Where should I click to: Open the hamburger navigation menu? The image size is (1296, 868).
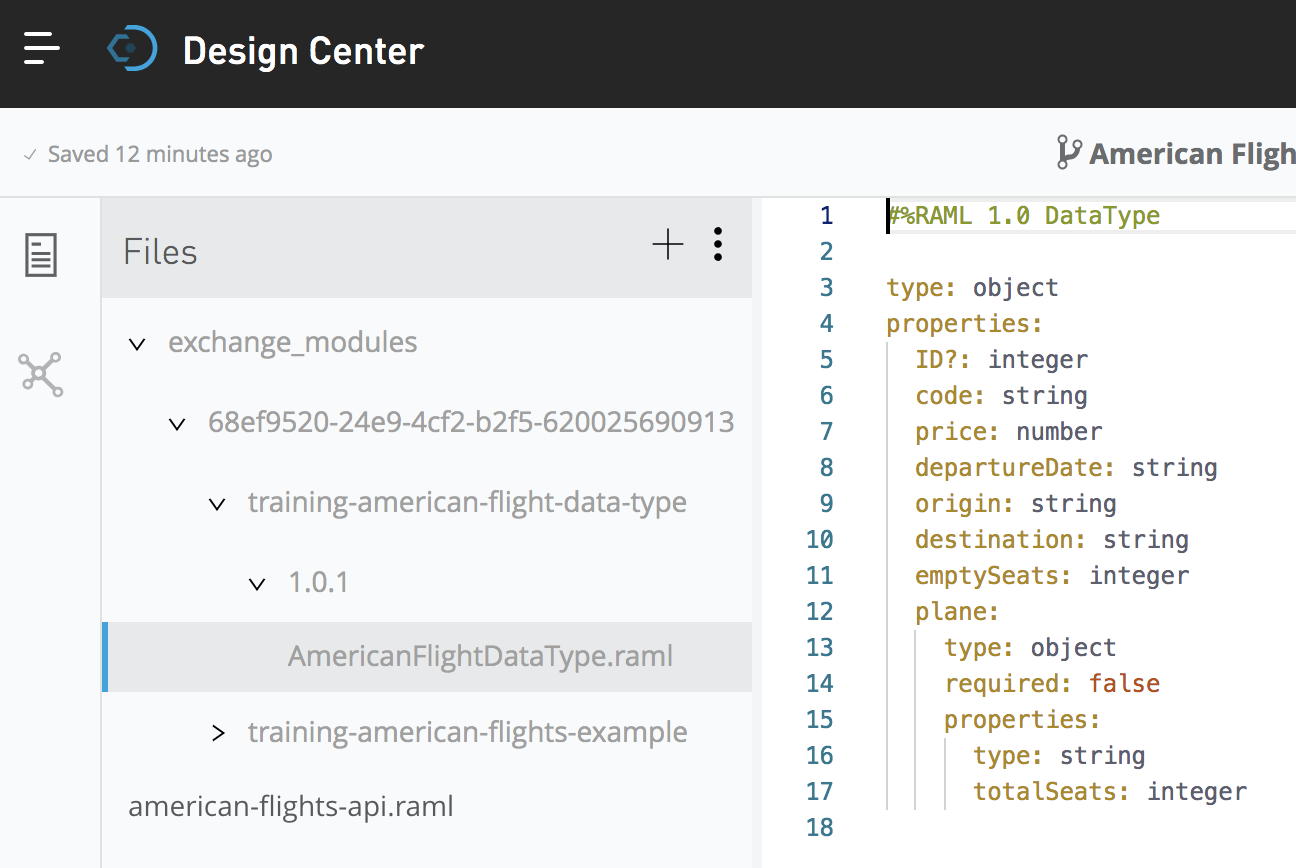coord(42,48)
